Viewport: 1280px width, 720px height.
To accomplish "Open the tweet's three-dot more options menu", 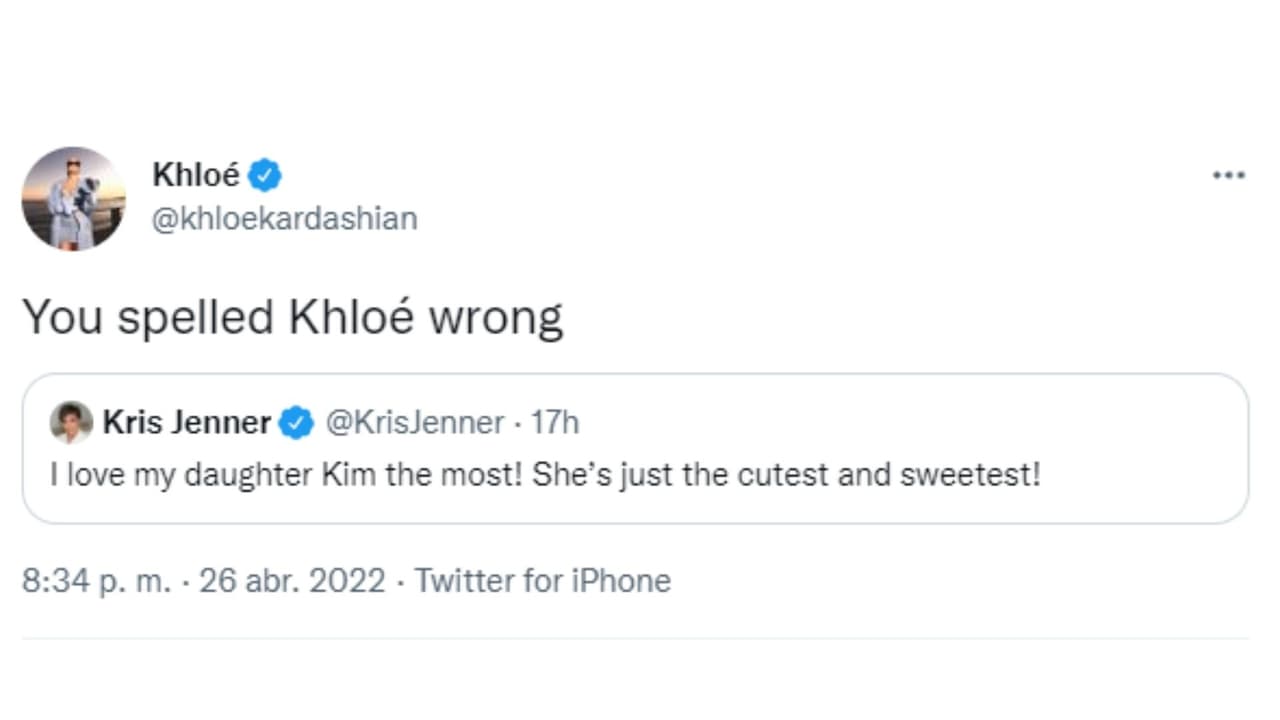I will tap(1227, 174).
